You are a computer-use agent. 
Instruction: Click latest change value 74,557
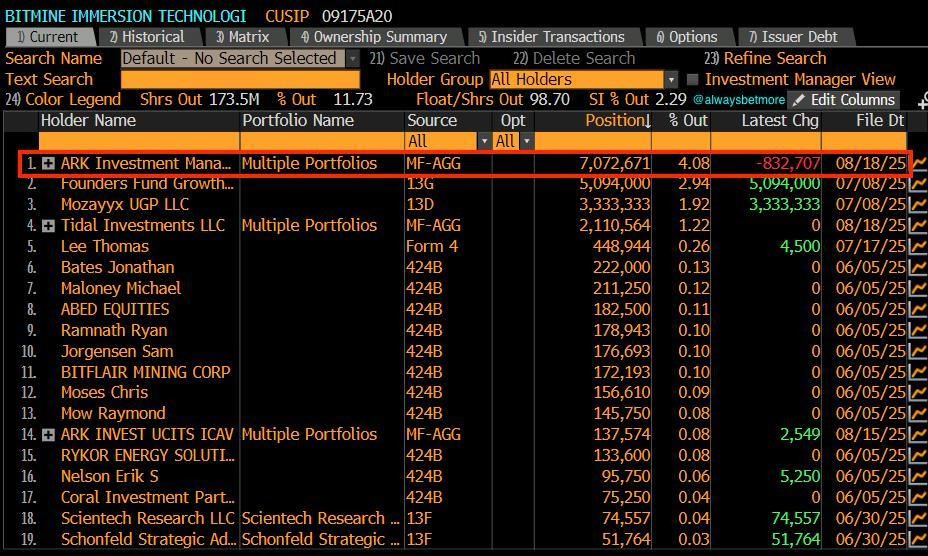(x=795, y=519)
